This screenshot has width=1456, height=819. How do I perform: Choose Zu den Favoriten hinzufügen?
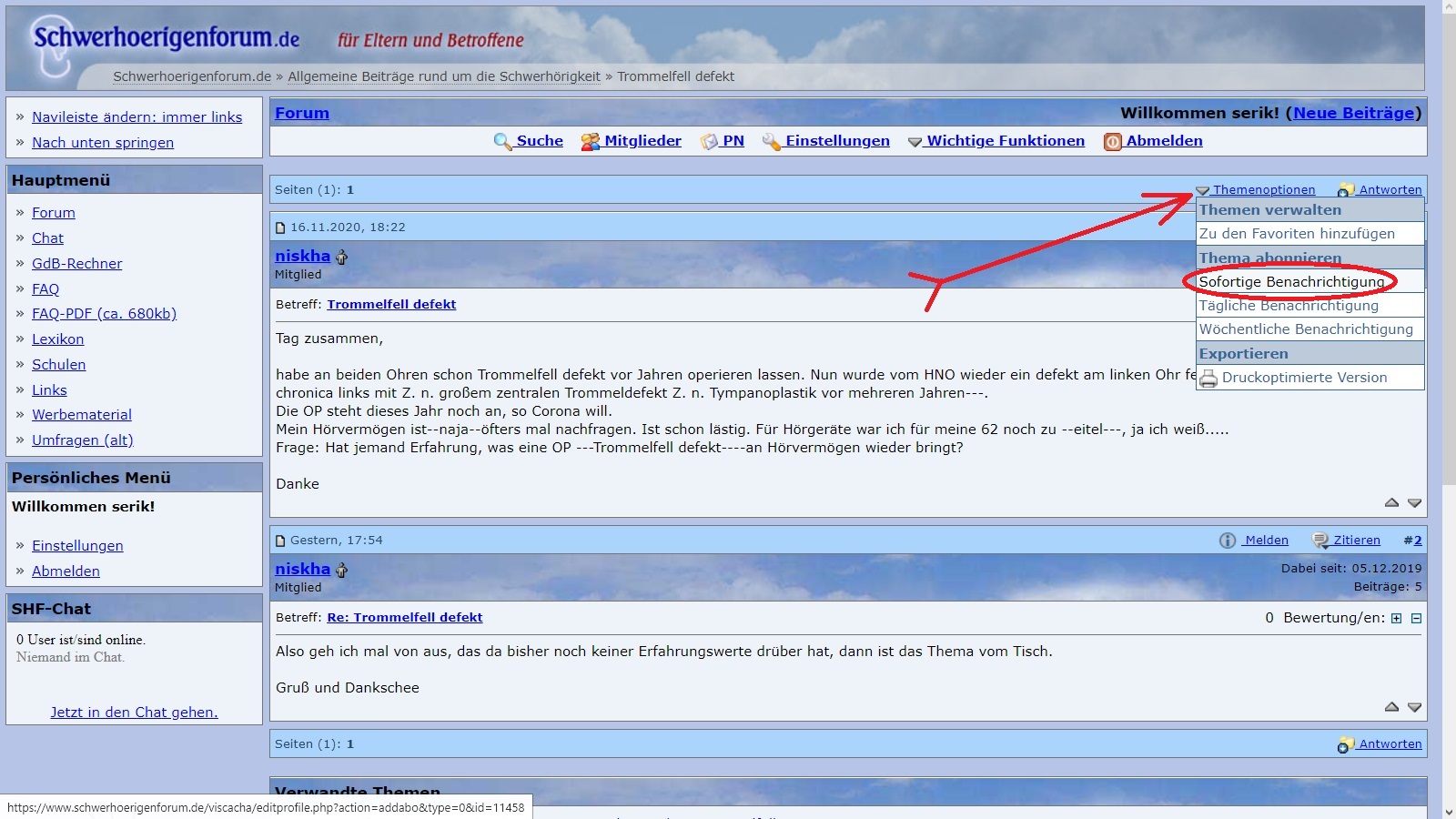click(x=1297, y=234)
